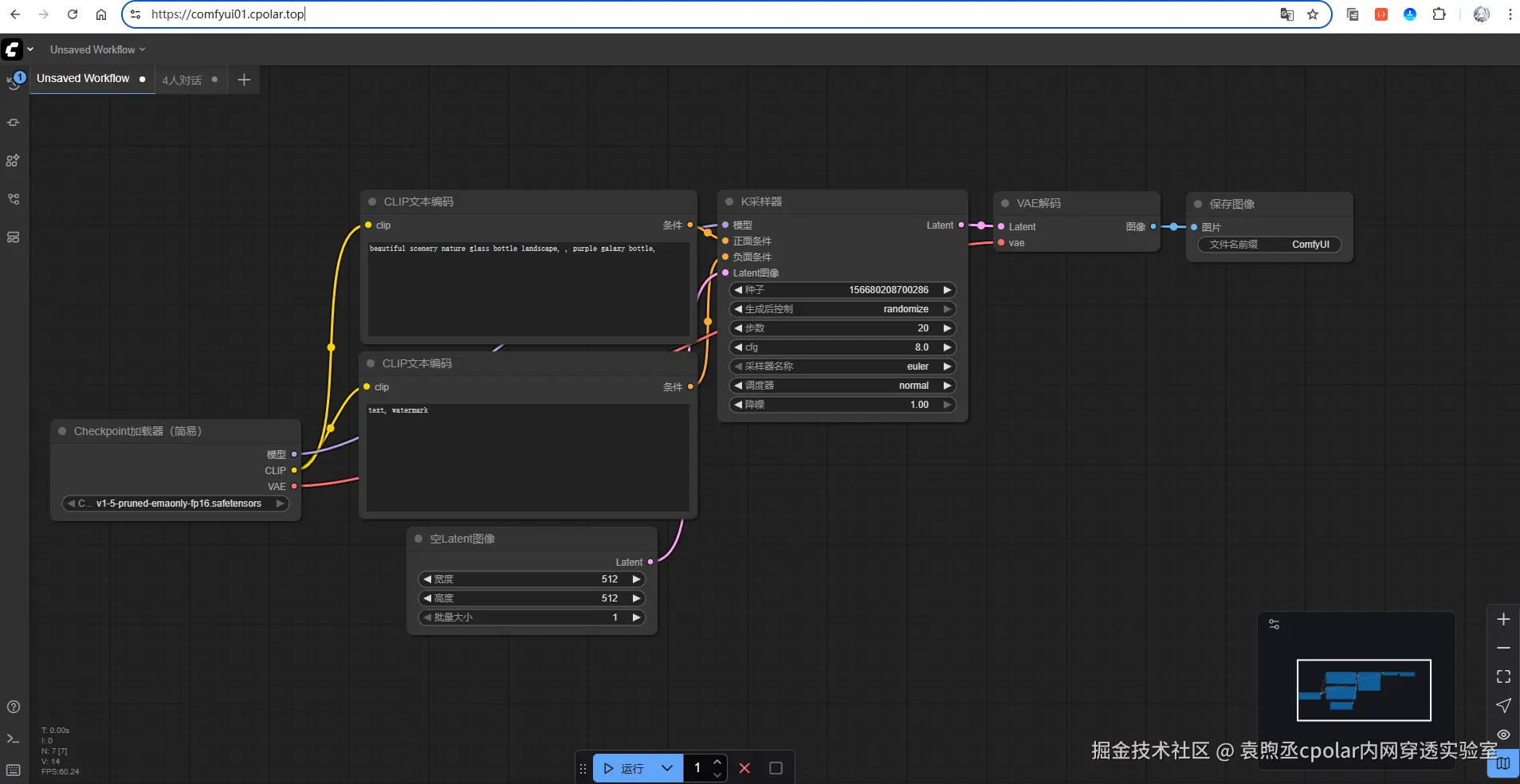Toggle the console terminal icon
The image size is (1520, 784).
(x=14, y=739)
